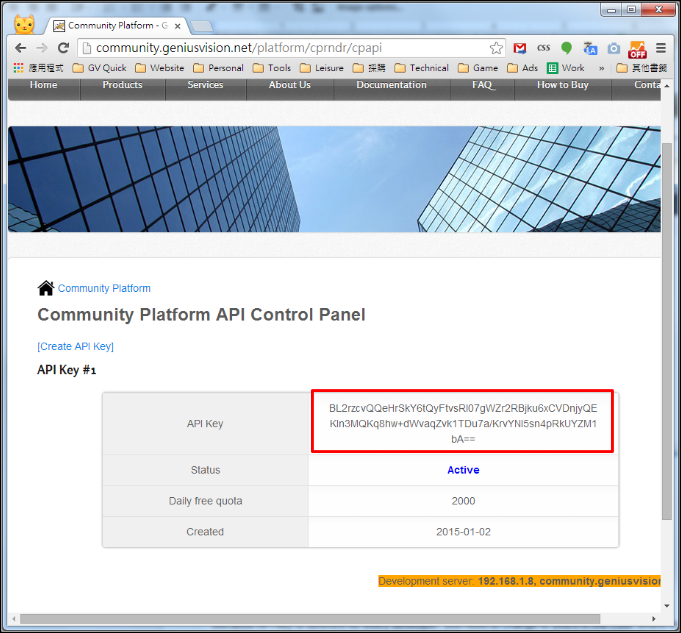Open the Leisure bookmark folder
Viewport: 681px width, 633px height.
tap(322, 68)
